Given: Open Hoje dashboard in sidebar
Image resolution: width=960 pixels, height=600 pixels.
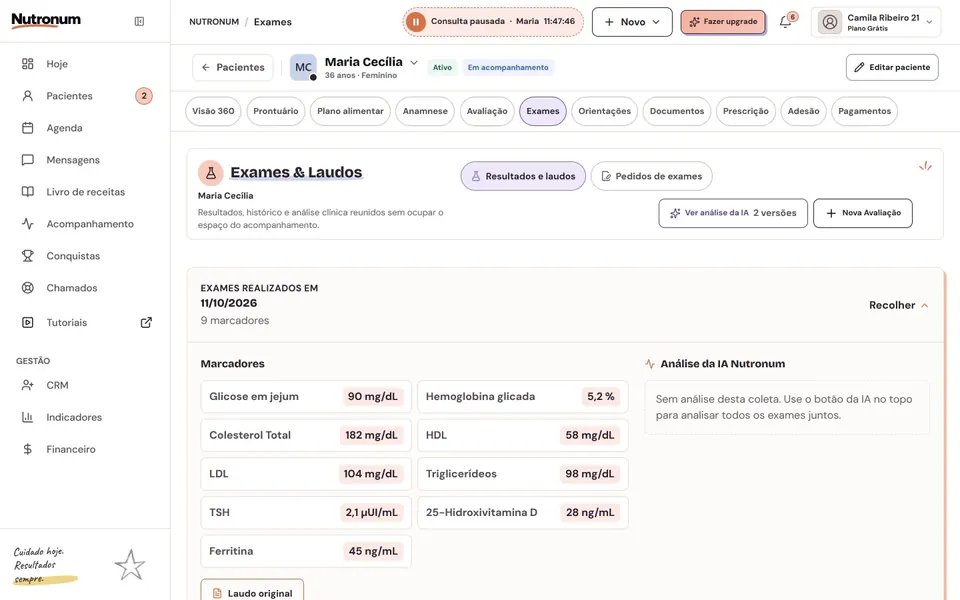Looking at the screenshot, I should pyautogui.click(x=85, y=64).
